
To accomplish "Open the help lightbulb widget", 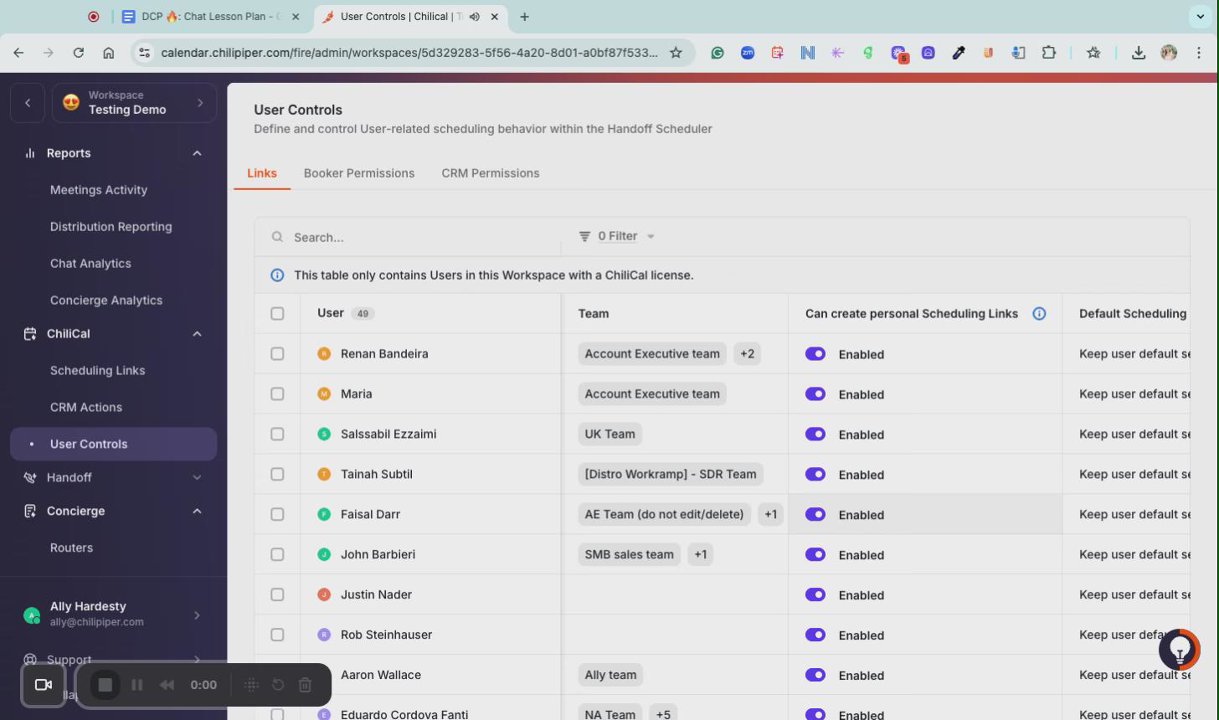I will click(x=1179, y=650).
